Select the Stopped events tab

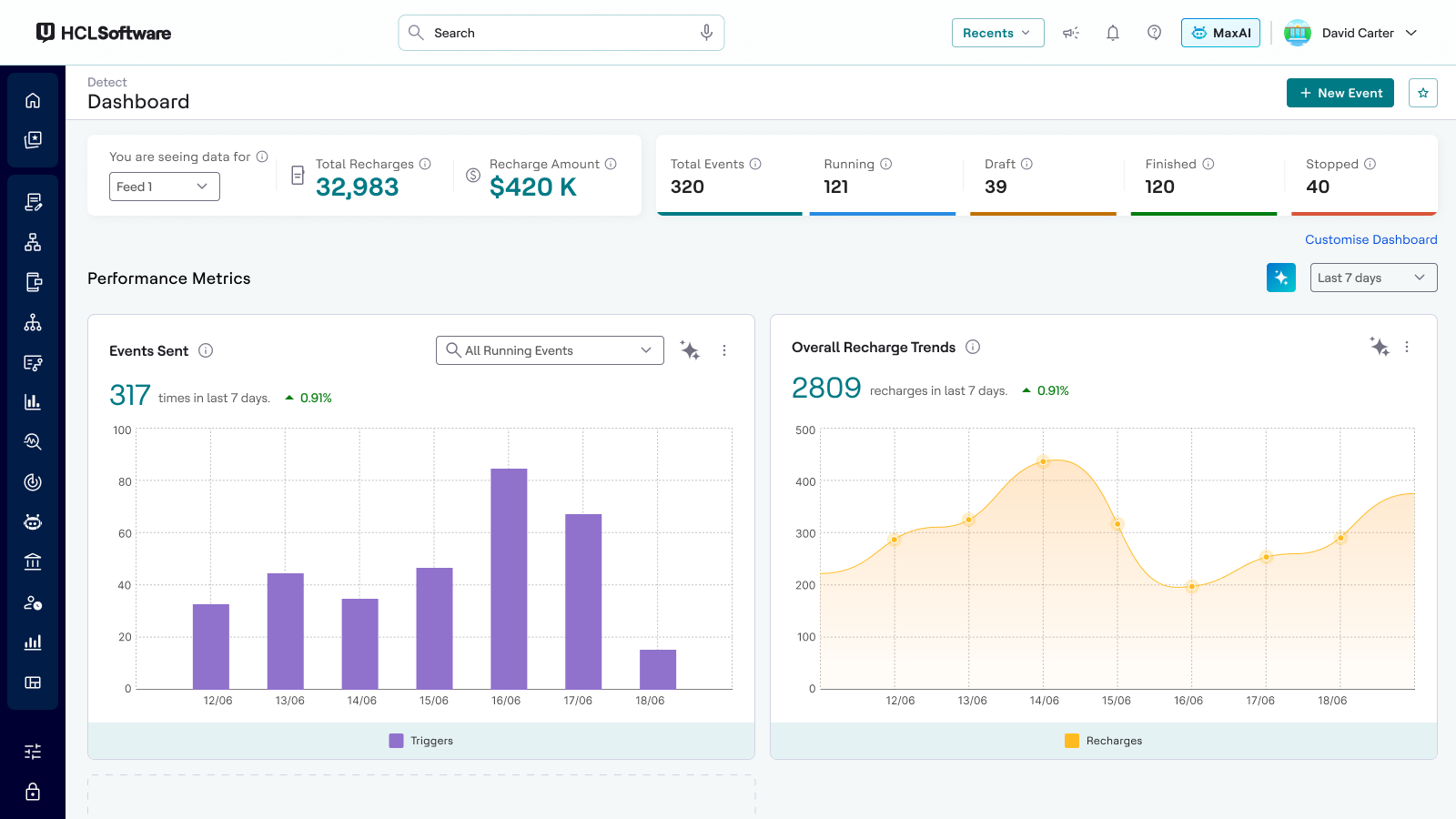point(1364,176)
